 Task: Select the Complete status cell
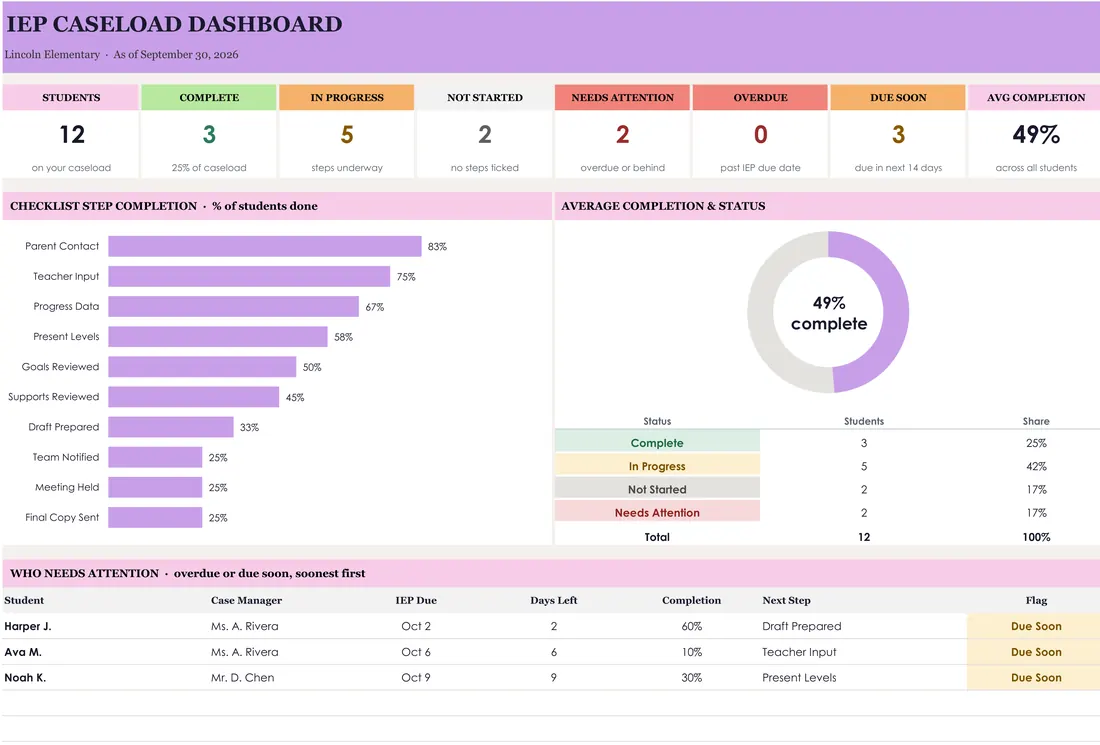point(657,443)
